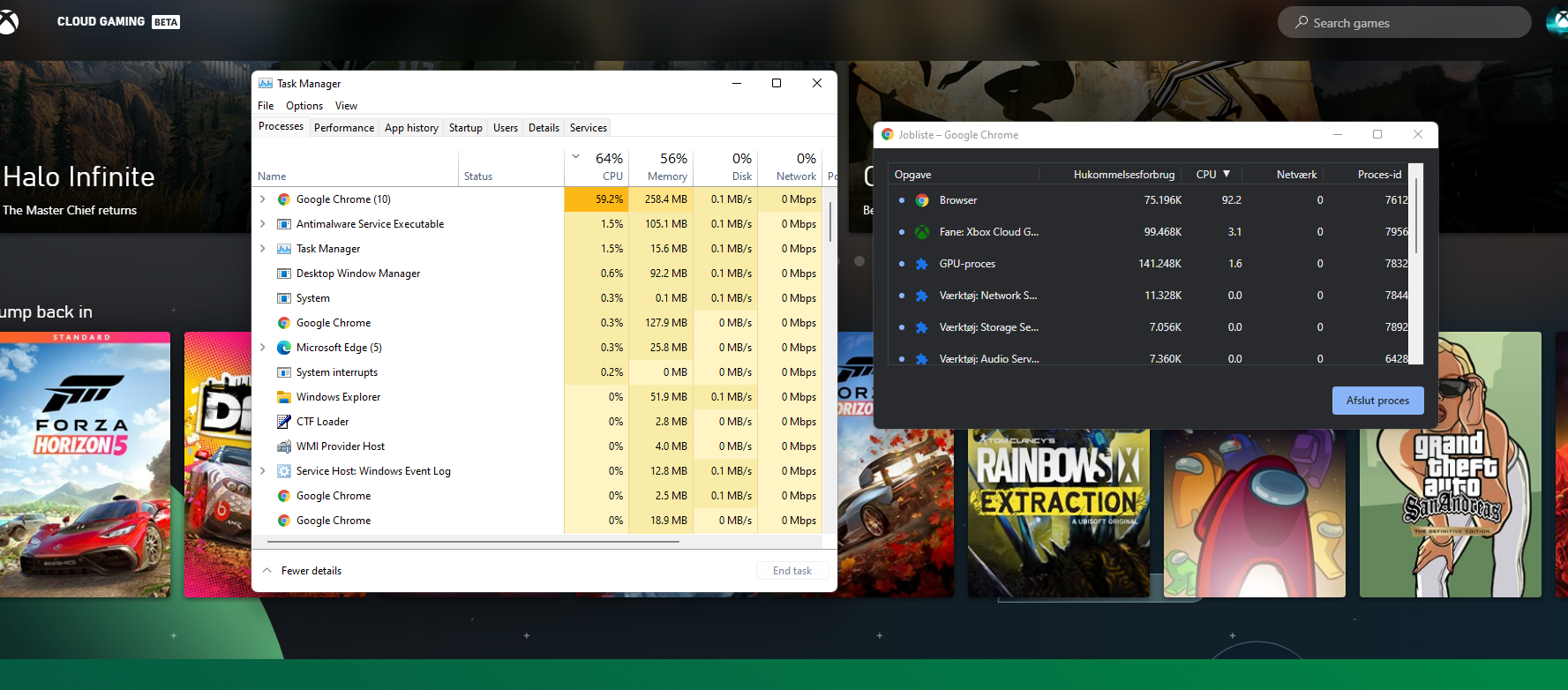Select the Browser row in Jobliste
Screen dimensions: 1568x690
click(x=1148, y=200)
